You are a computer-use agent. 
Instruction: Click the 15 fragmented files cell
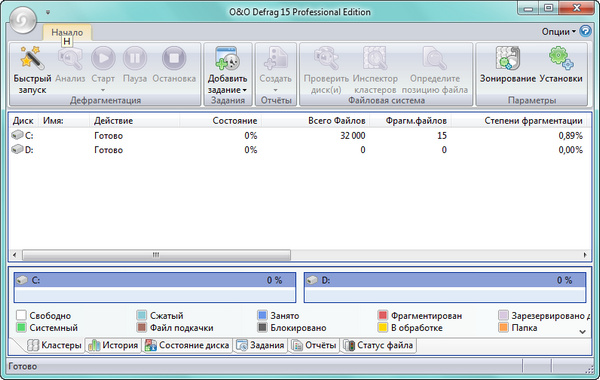coord(442,135)
